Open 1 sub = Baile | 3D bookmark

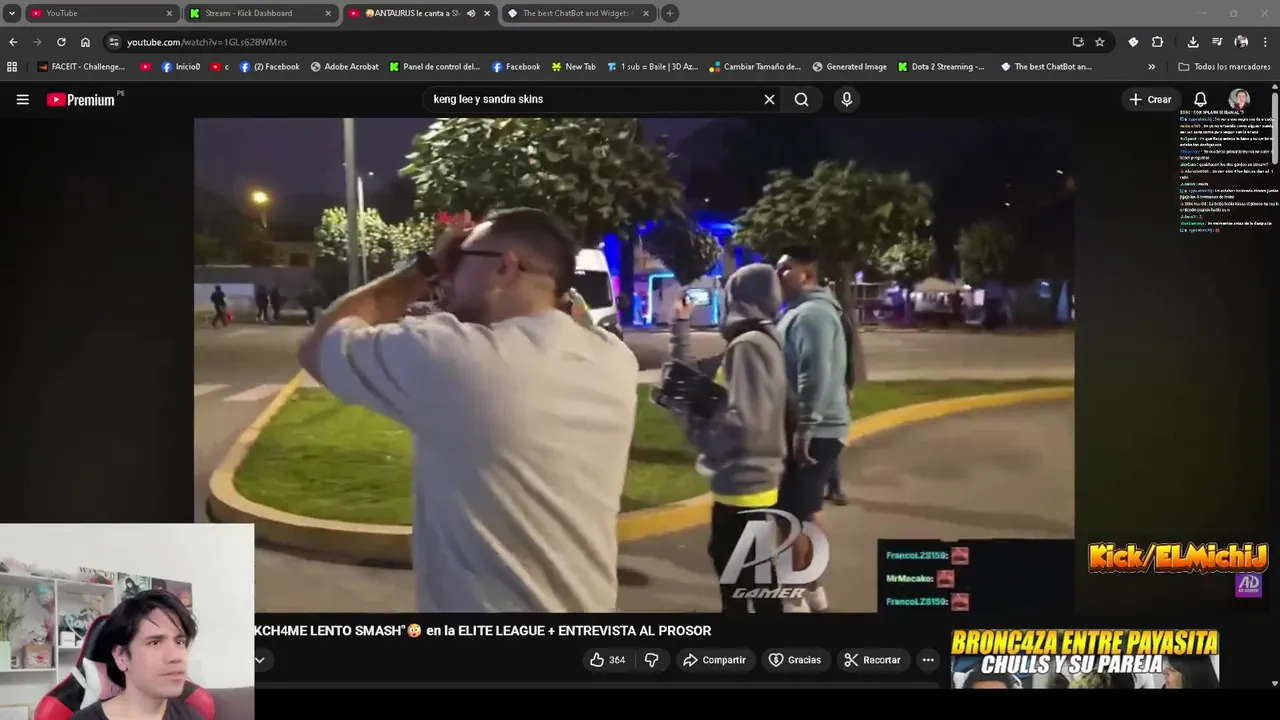(x=652, y=67)
